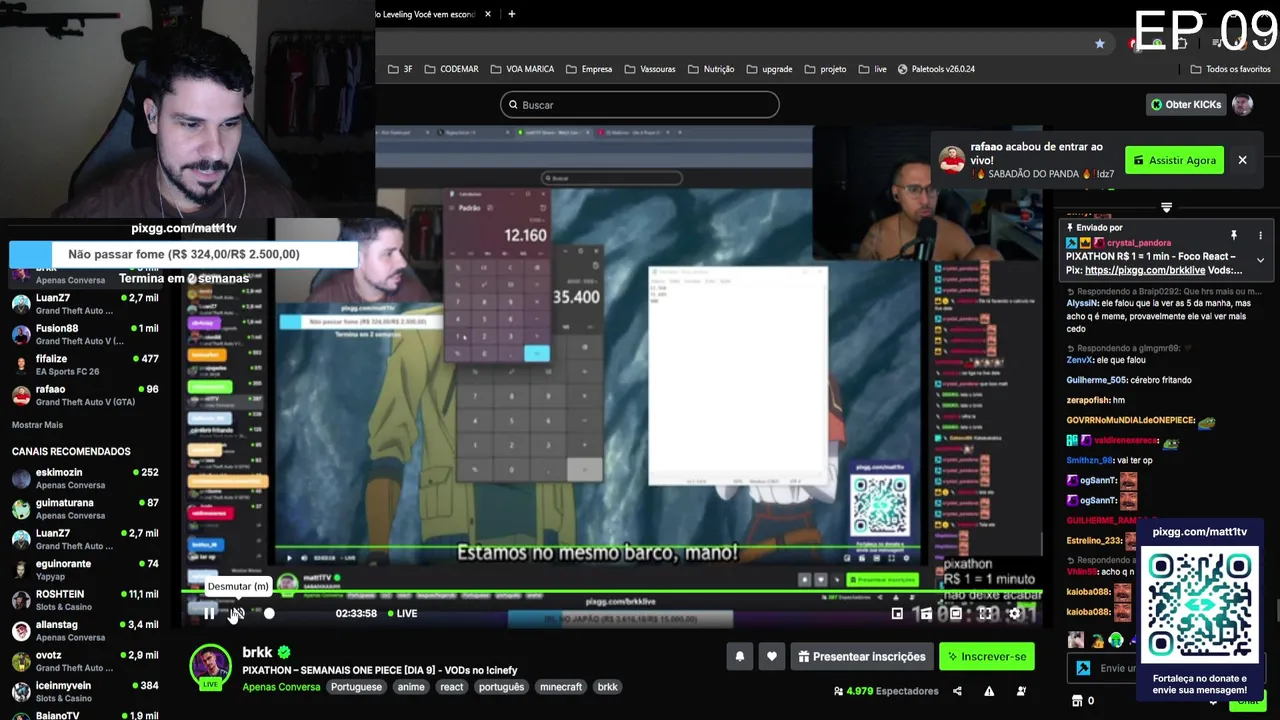Select the minecraft tag

tap(561, 687)
